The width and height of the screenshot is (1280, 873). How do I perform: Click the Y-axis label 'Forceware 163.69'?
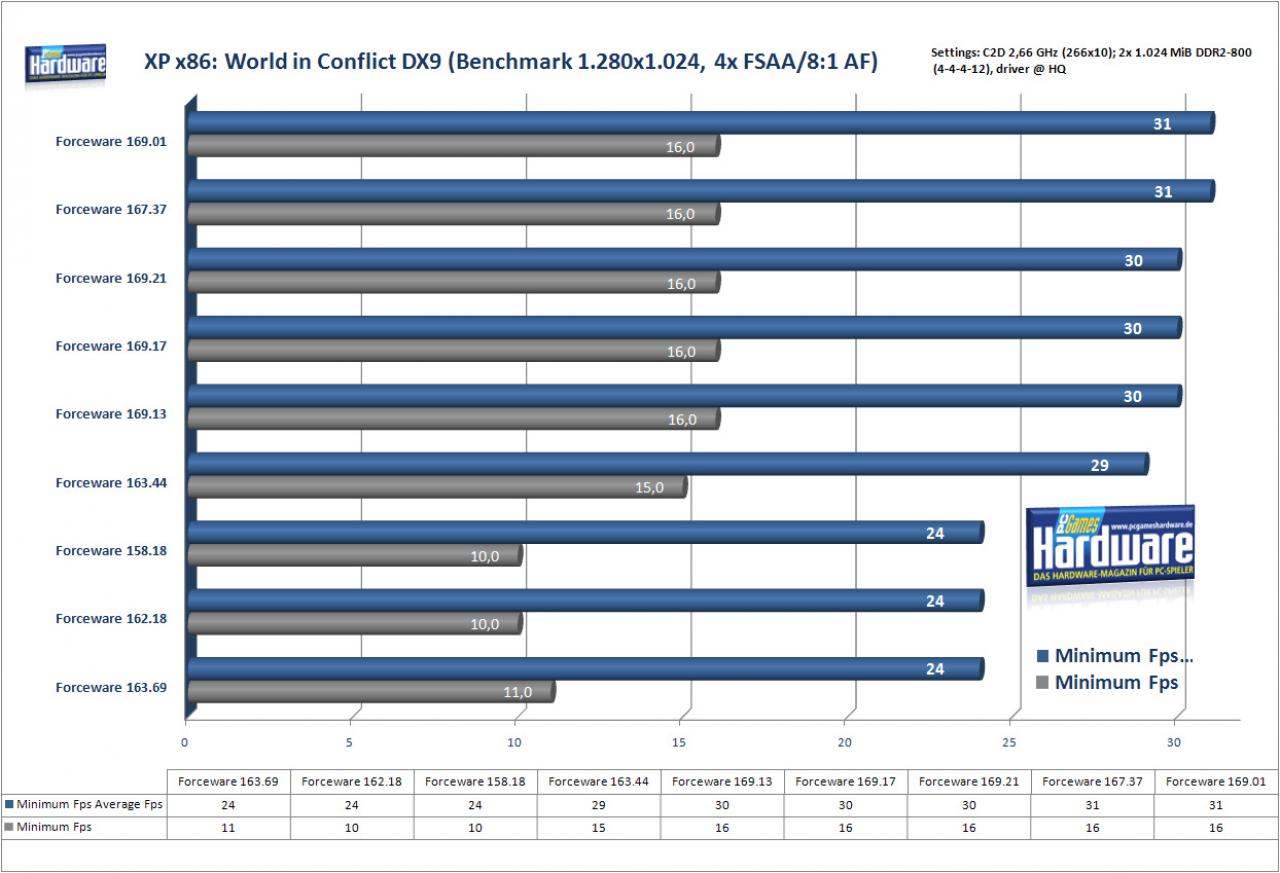tap(111, 687)
